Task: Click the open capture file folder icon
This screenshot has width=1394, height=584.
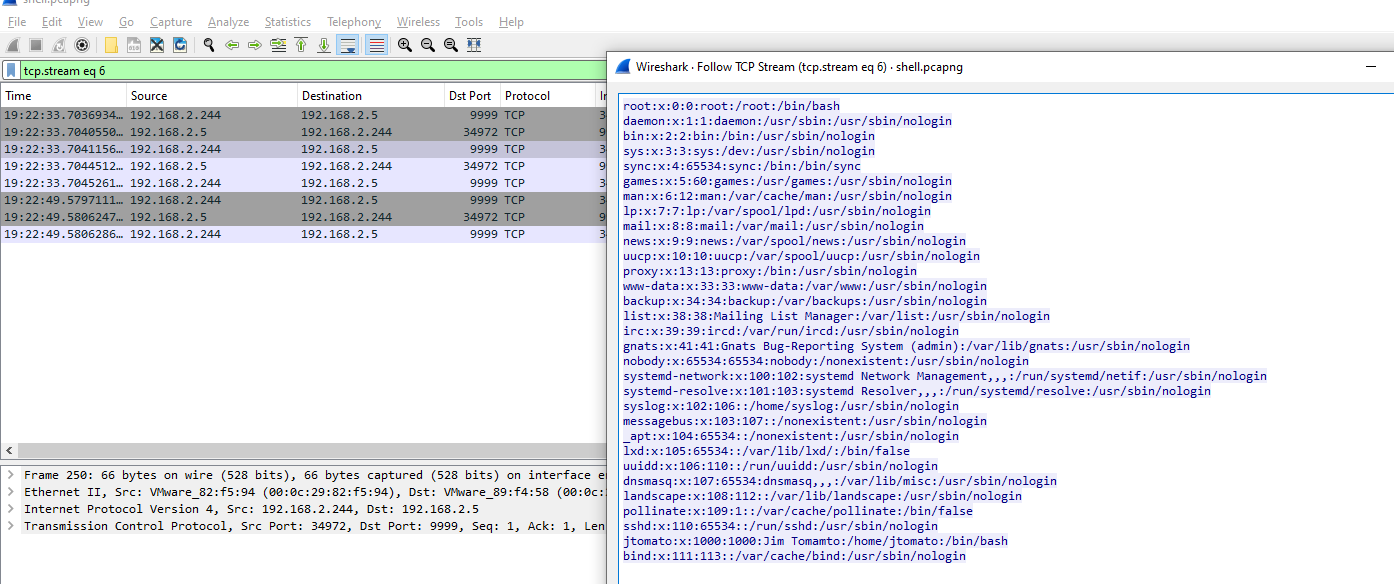Action: (111, 45)
